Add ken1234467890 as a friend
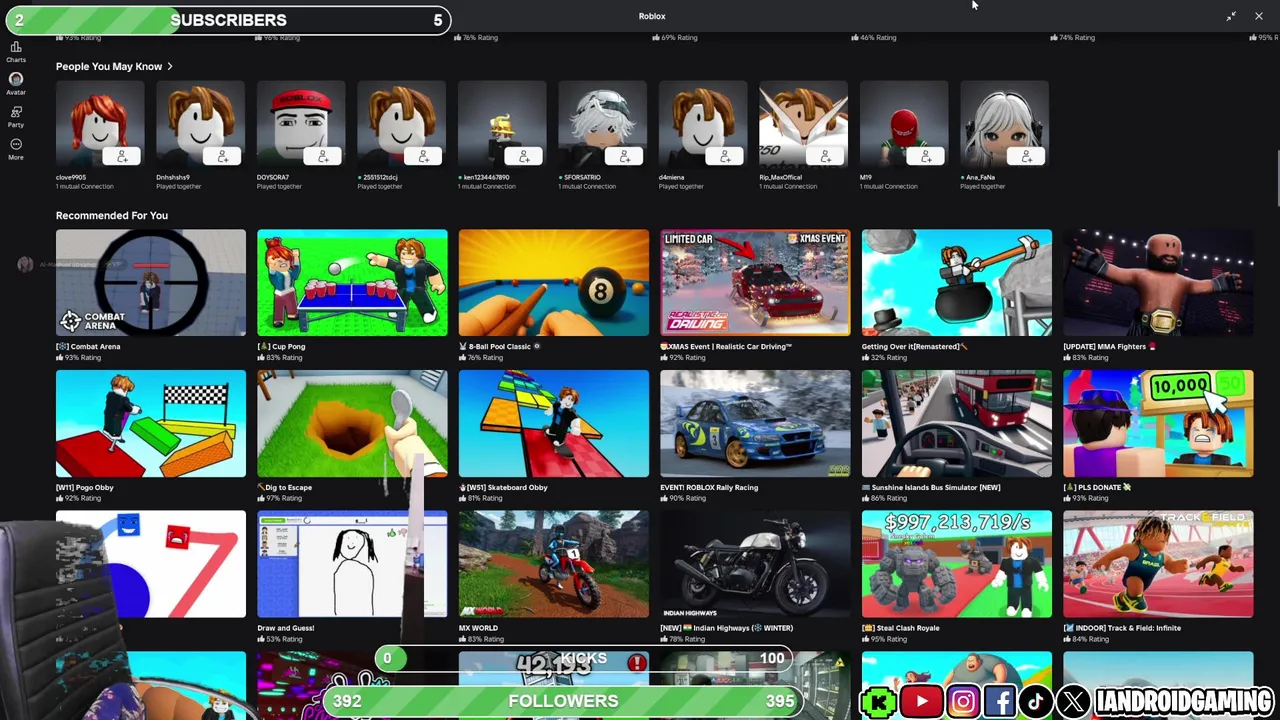Image resolution: width=1280 pixels, height=720 pixels. (524, 157)
